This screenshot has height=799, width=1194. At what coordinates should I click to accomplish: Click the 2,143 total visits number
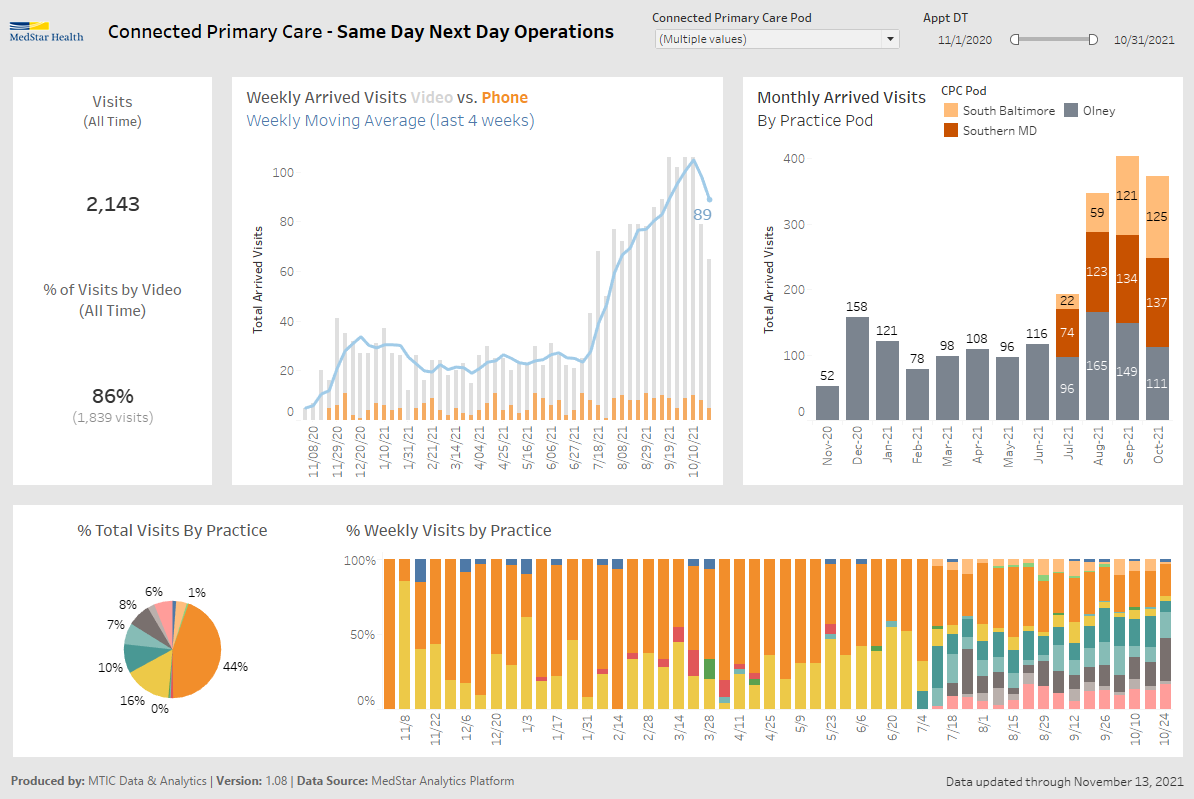[113, 205]
